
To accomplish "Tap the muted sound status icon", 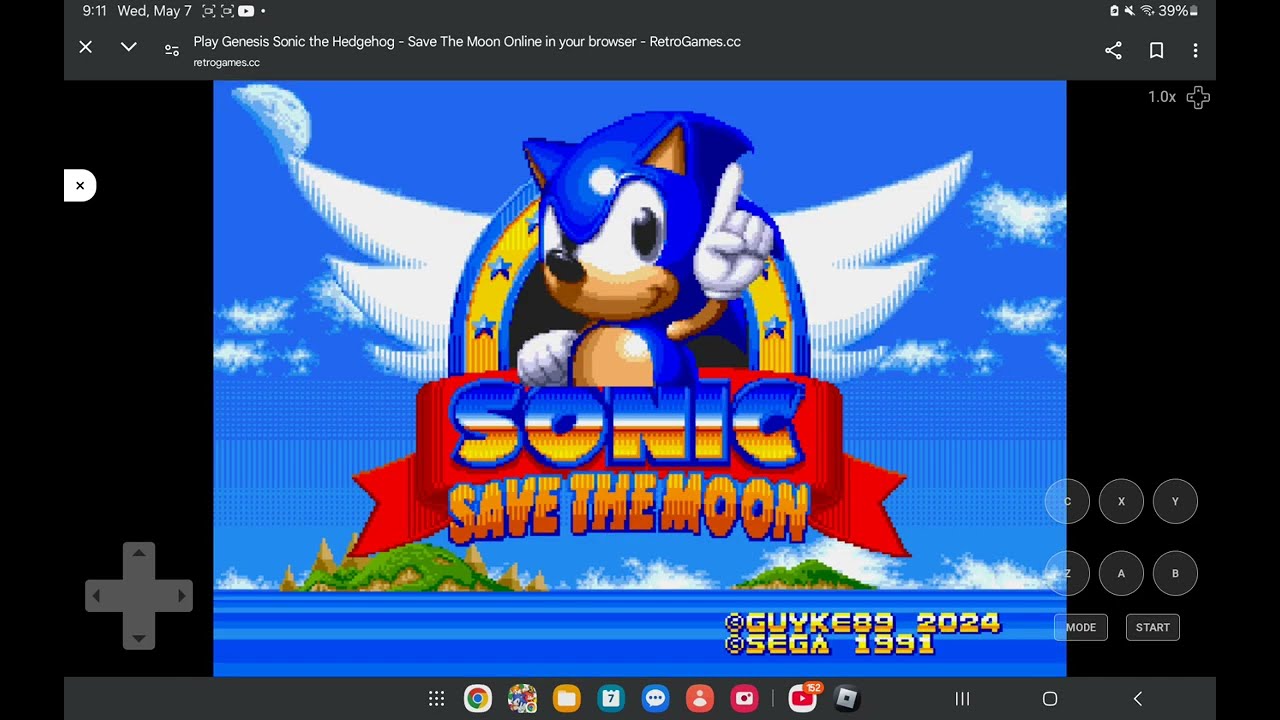I will (x=1130, y=11).
